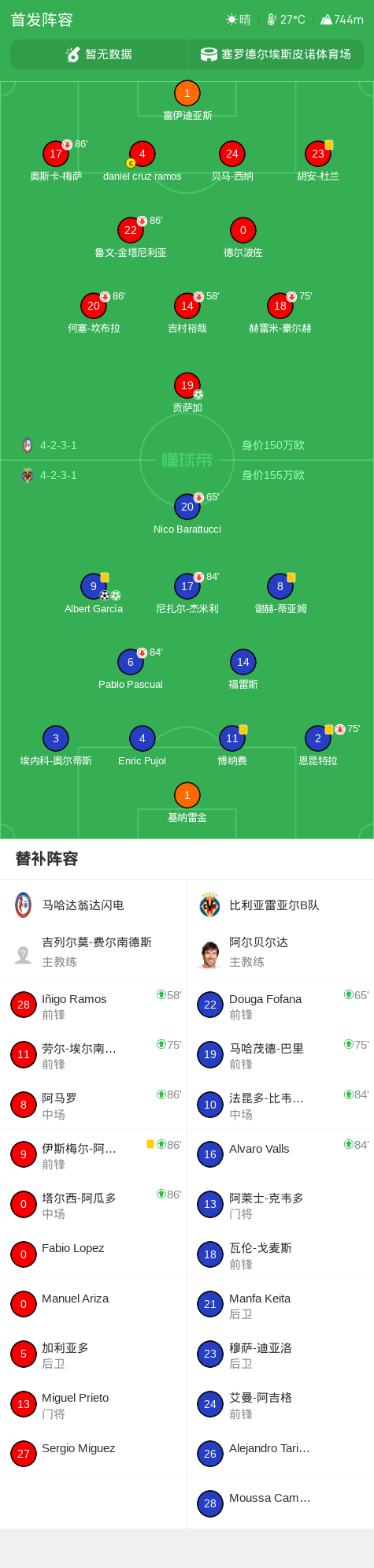374x1568 pixels.
Task: Open player 贡萨加 number 19 circle
Action: [x=187, y=385]
